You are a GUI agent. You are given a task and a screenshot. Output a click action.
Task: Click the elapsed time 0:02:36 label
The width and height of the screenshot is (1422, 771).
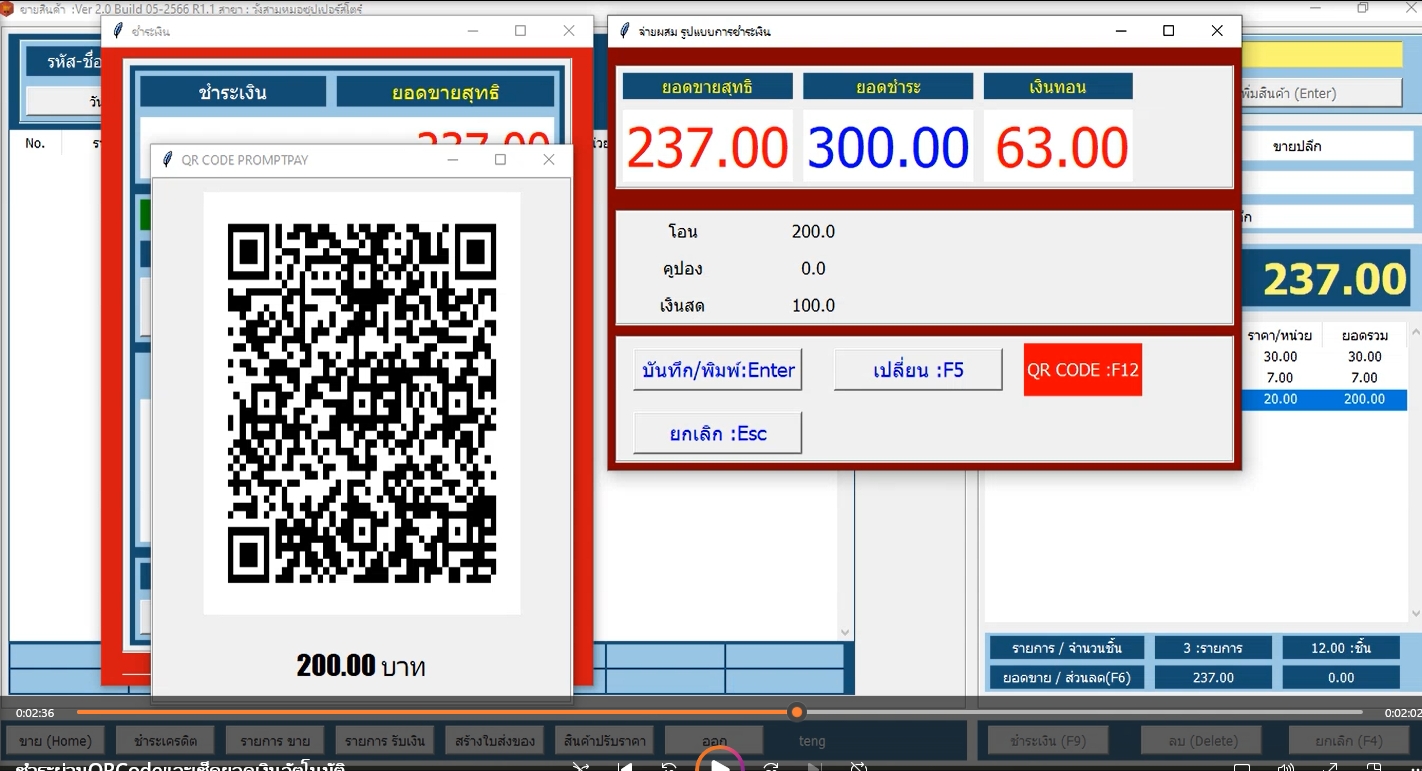point(35,713)
